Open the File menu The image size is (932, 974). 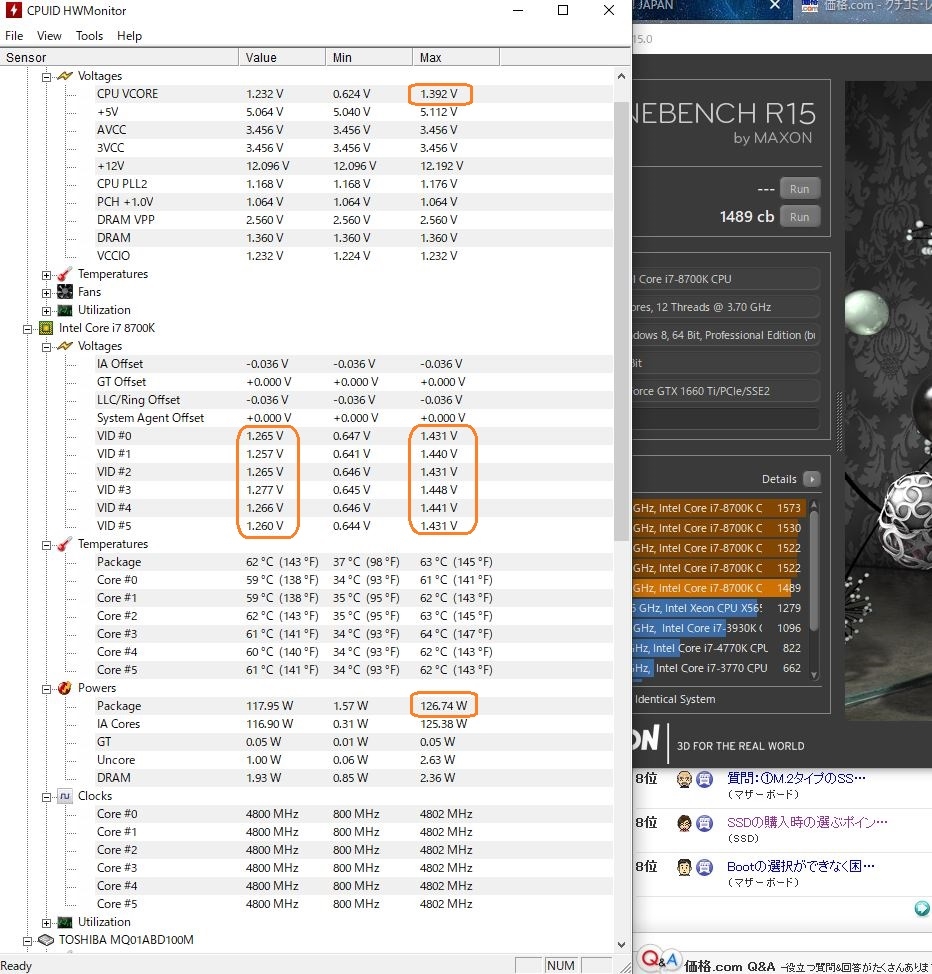pos(14,36)
